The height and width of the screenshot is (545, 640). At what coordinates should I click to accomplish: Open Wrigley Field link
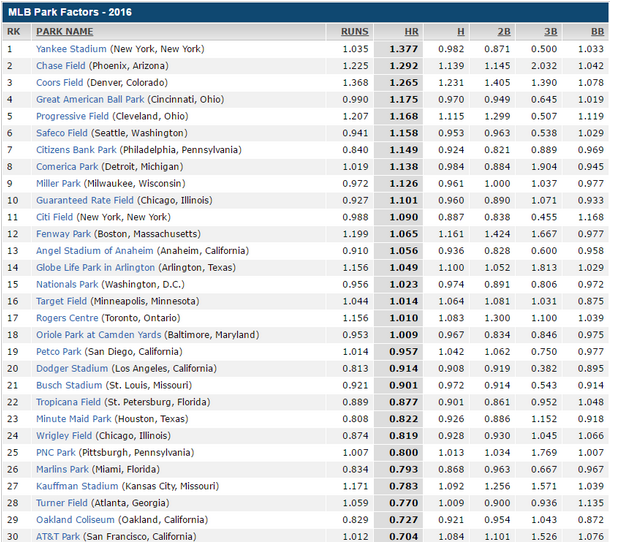click(x=64, y=436)
